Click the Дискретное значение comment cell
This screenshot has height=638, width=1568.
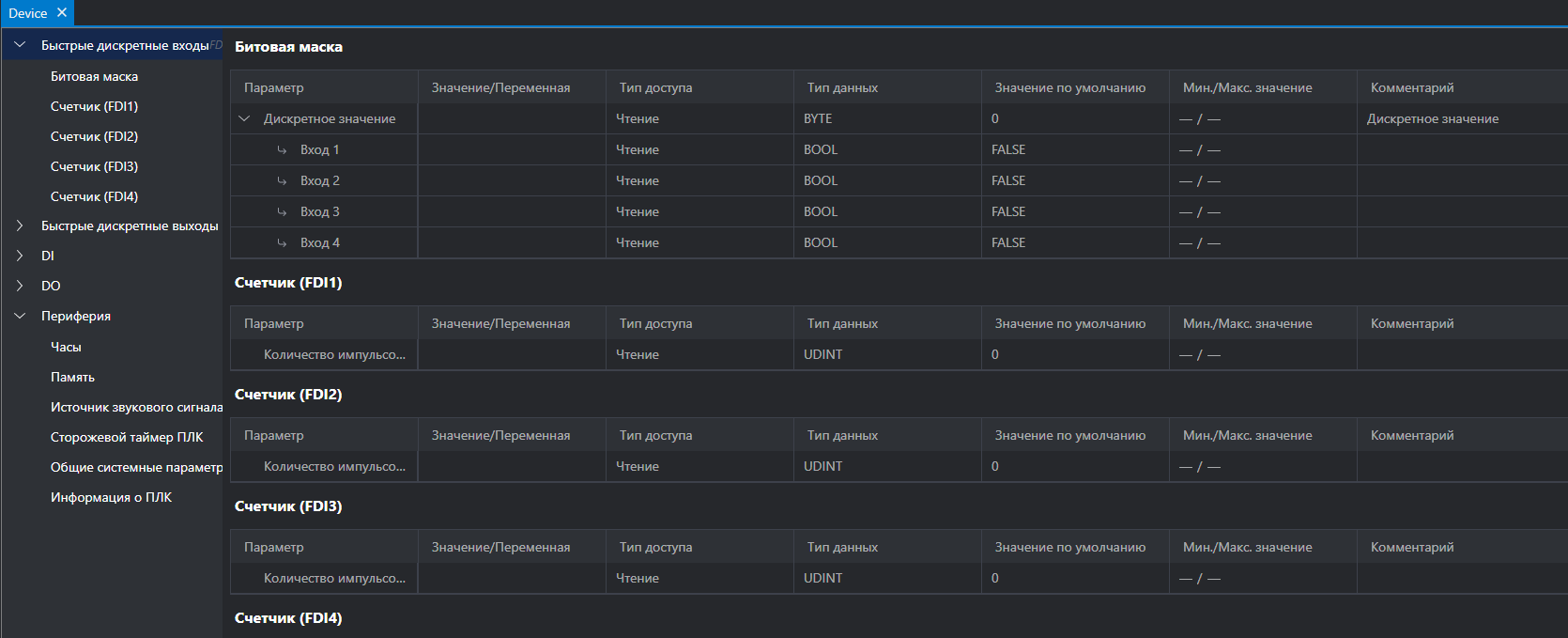1462,118
